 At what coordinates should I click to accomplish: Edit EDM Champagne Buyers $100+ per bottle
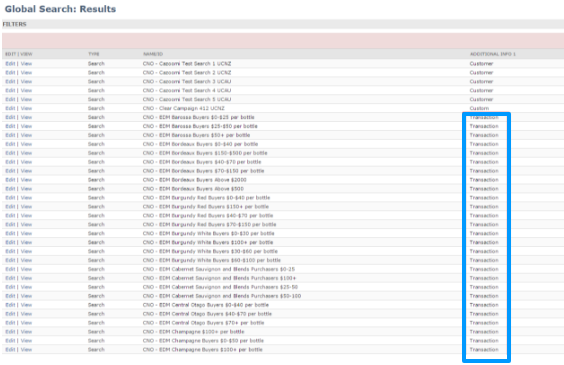click(x=10, y=350)
